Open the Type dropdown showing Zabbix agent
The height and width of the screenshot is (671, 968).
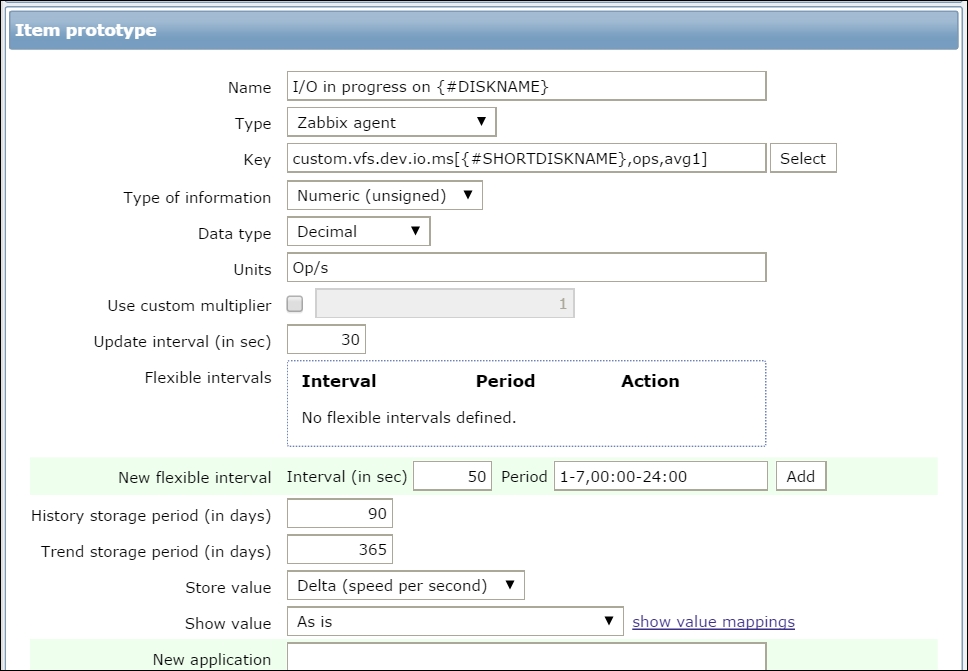click(391, 123)
